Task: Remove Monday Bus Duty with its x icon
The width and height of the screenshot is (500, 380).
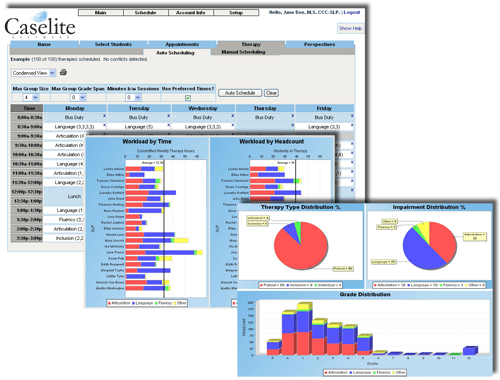Action: [104, 116]
